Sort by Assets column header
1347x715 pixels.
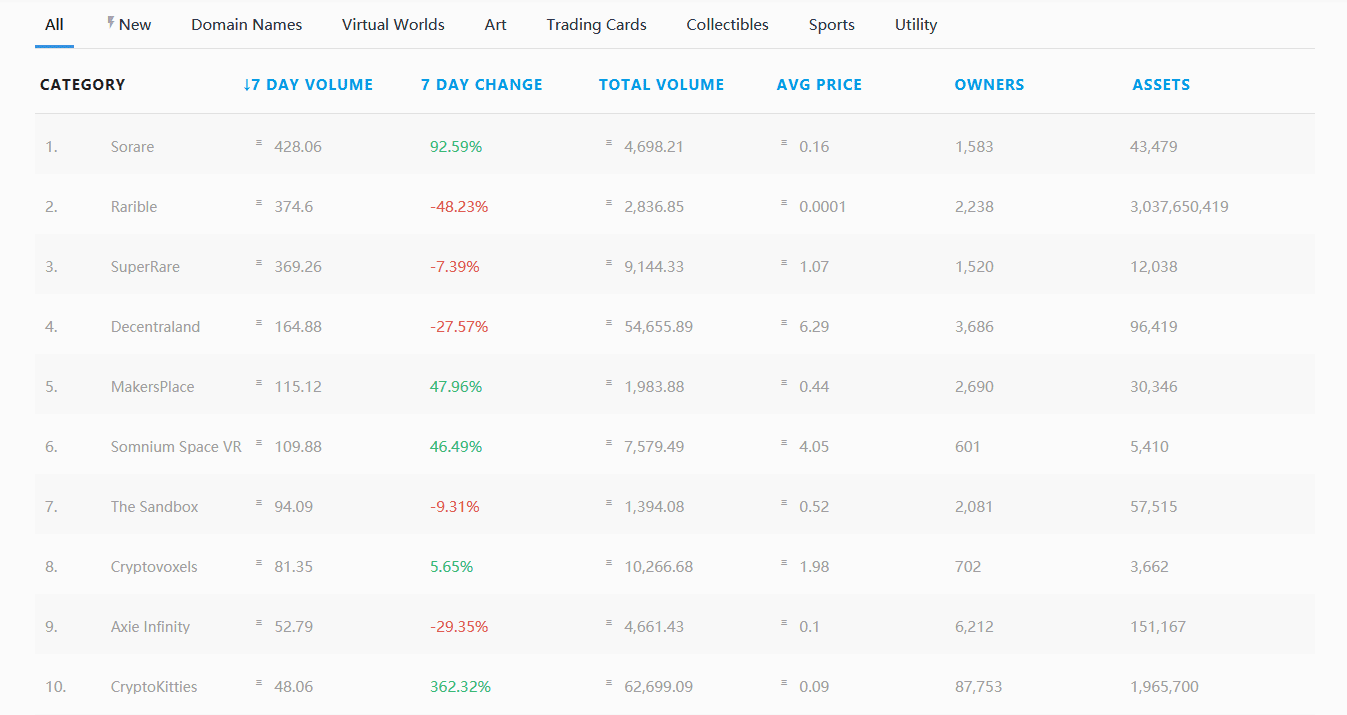tap(1161, 85)
